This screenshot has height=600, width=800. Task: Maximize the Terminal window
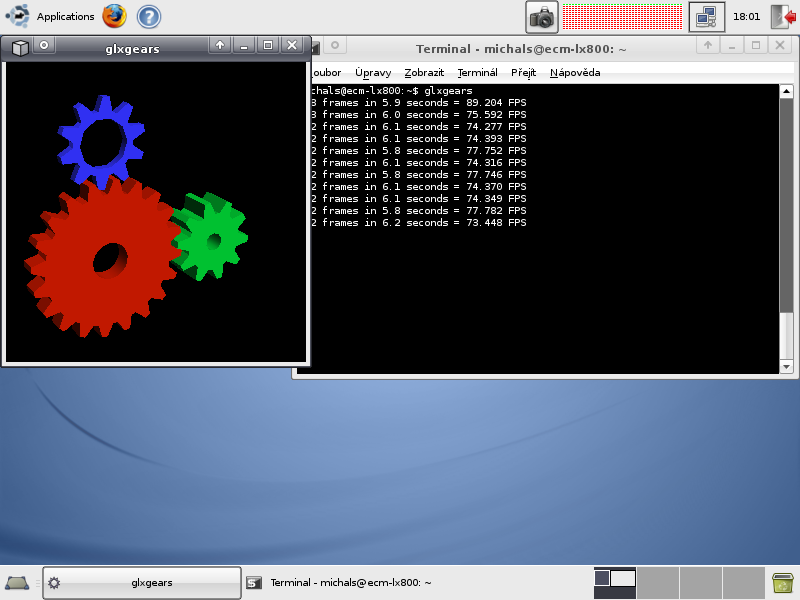pos(756,45)
